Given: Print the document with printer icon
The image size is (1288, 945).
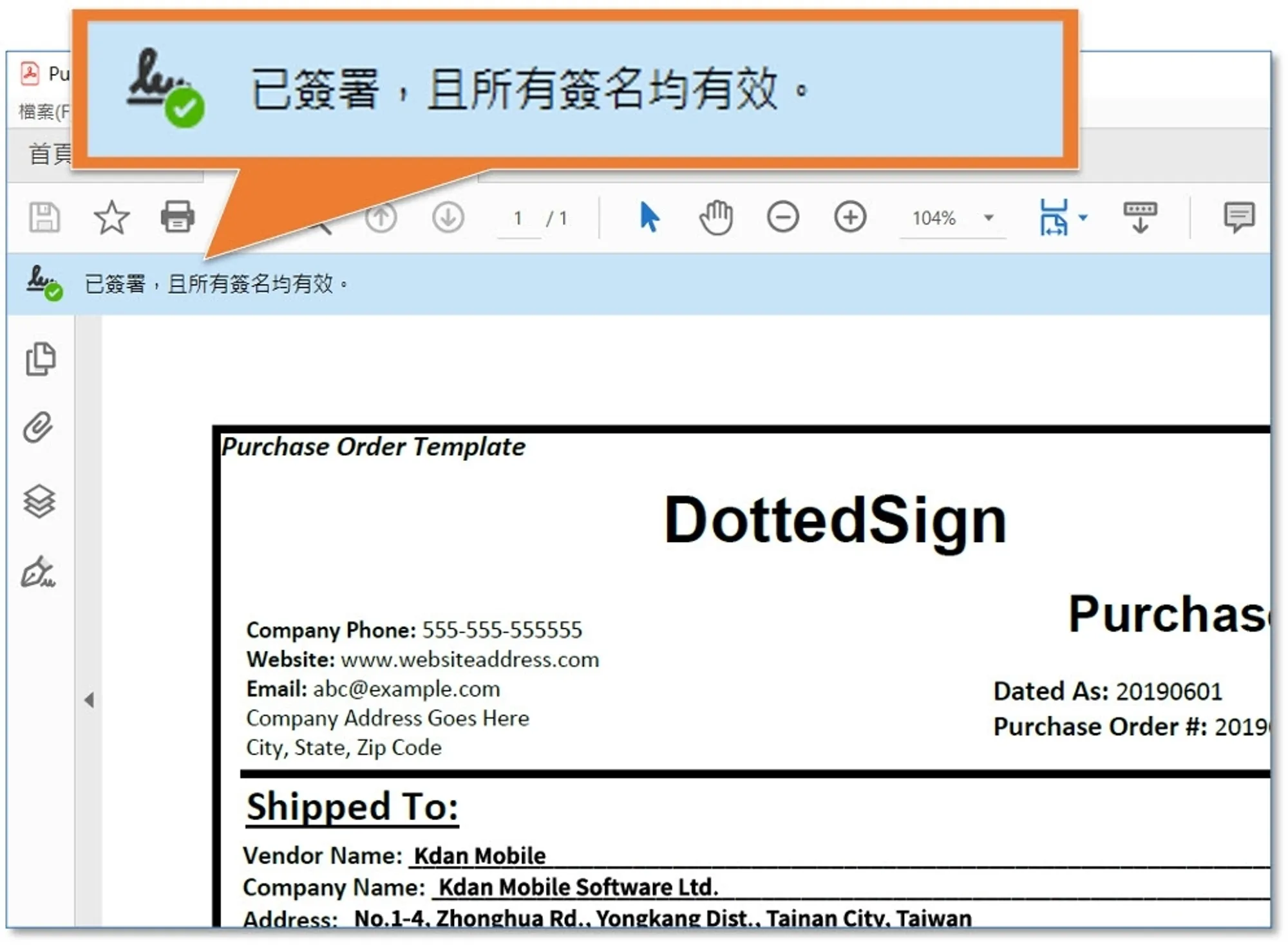Looking at the screenshot, I should tap(178, 217).
